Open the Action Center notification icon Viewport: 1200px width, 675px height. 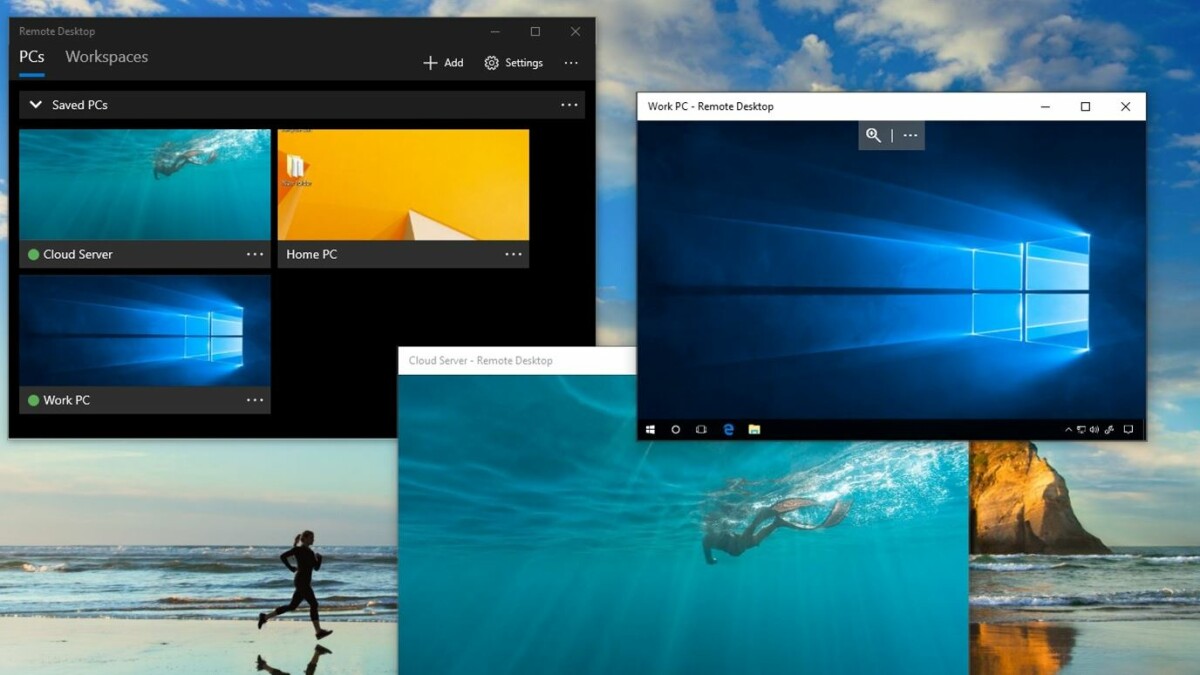[x=1128, y=430]
